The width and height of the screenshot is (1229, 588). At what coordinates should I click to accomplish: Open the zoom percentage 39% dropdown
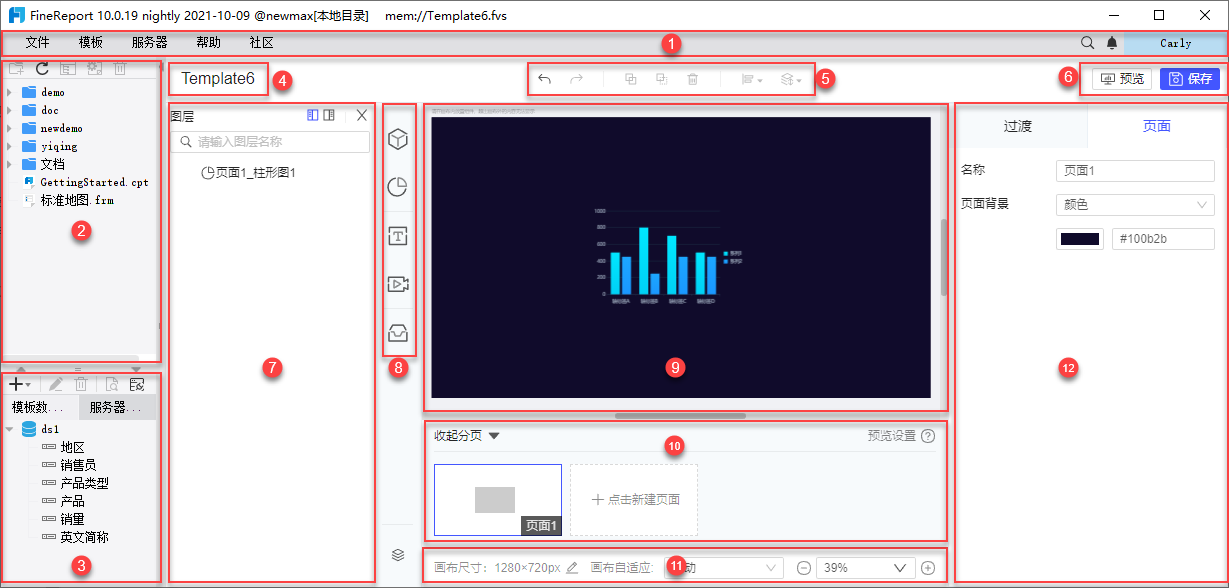(866, 567)
